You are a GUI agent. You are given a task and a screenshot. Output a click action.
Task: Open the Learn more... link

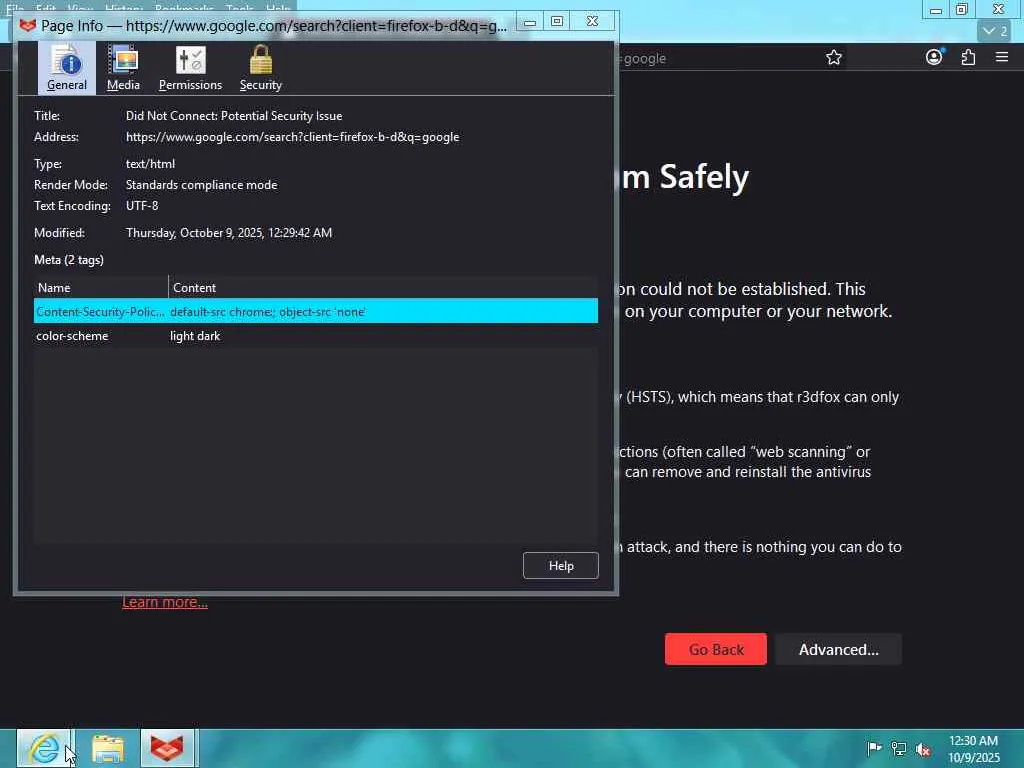pyautogui.click(x=165, y=602)
